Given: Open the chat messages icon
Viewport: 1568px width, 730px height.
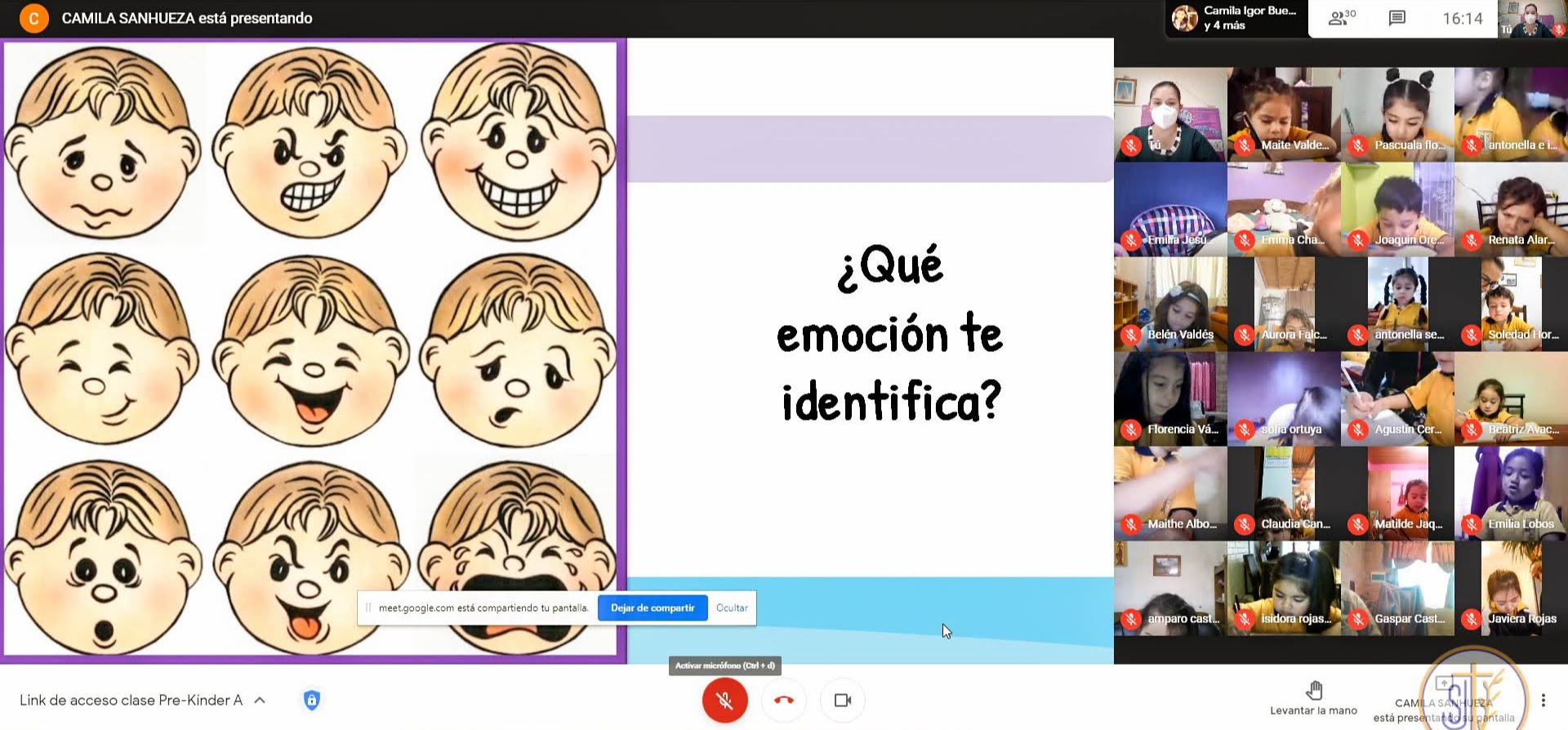Looking at the screenshot, I should click(x=1396, y=18).
